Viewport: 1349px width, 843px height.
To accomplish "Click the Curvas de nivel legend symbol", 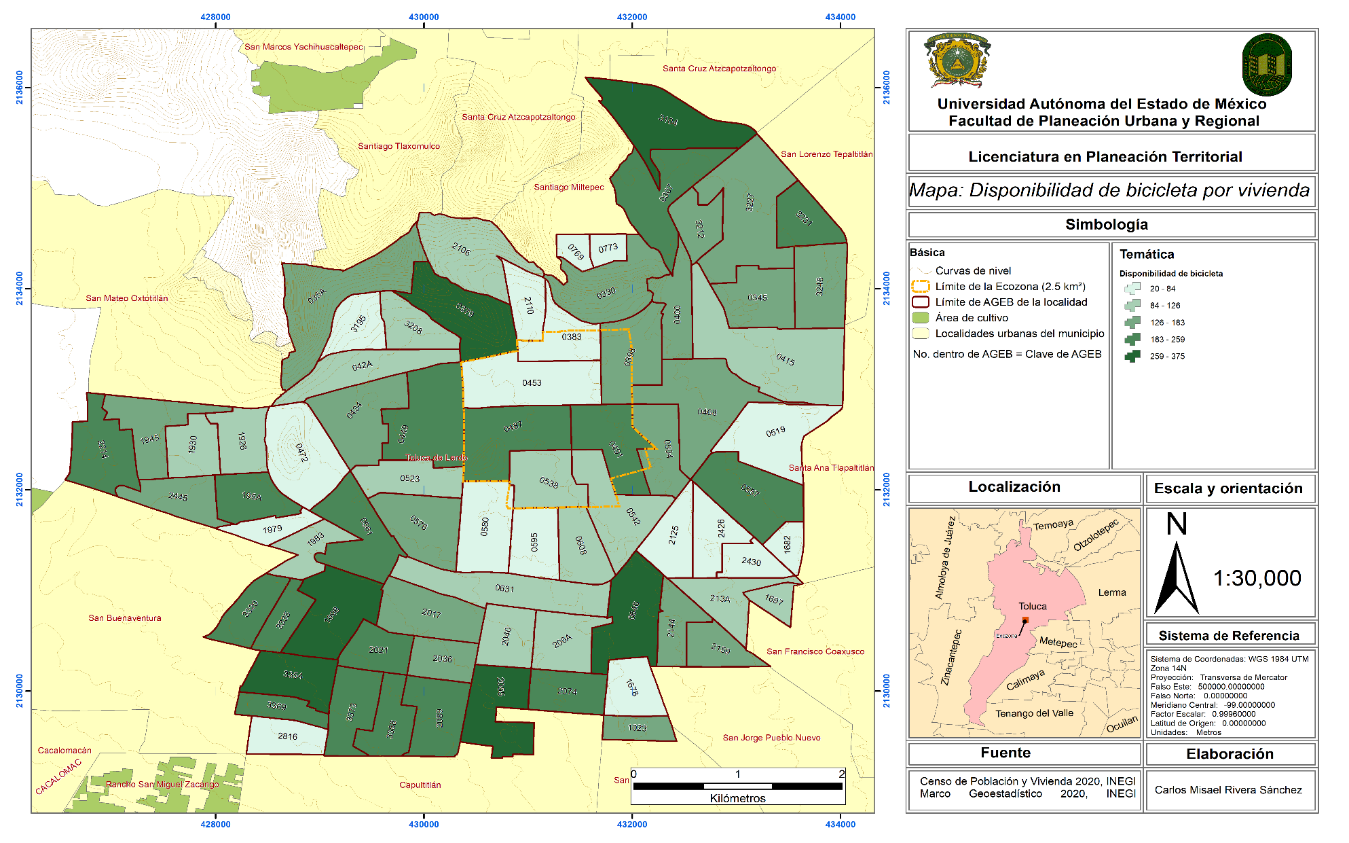I will pyautogui.click(x=923, y=270).
